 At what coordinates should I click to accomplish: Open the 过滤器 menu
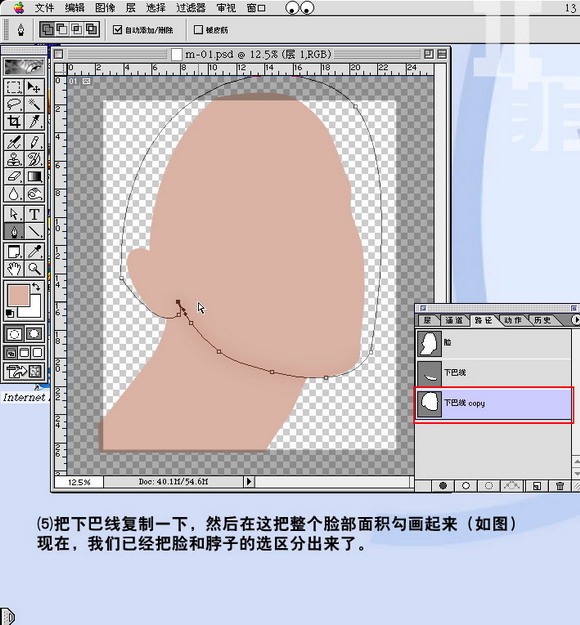point(191,8)
